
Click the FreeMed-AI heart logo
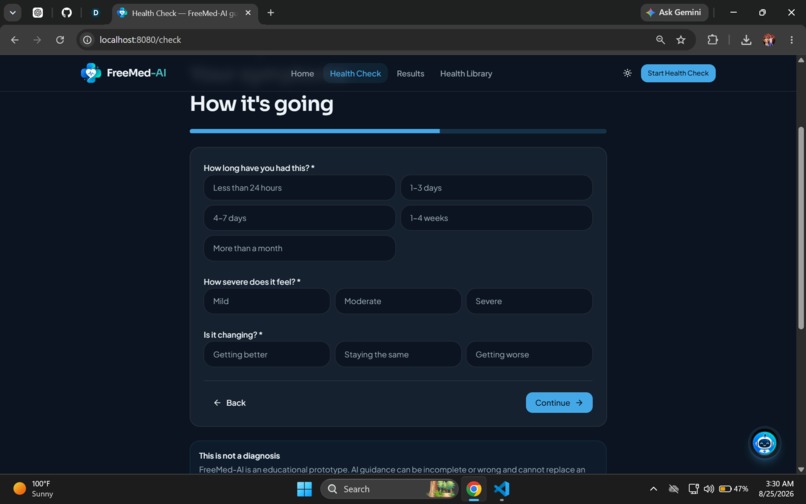coord(91,73)
